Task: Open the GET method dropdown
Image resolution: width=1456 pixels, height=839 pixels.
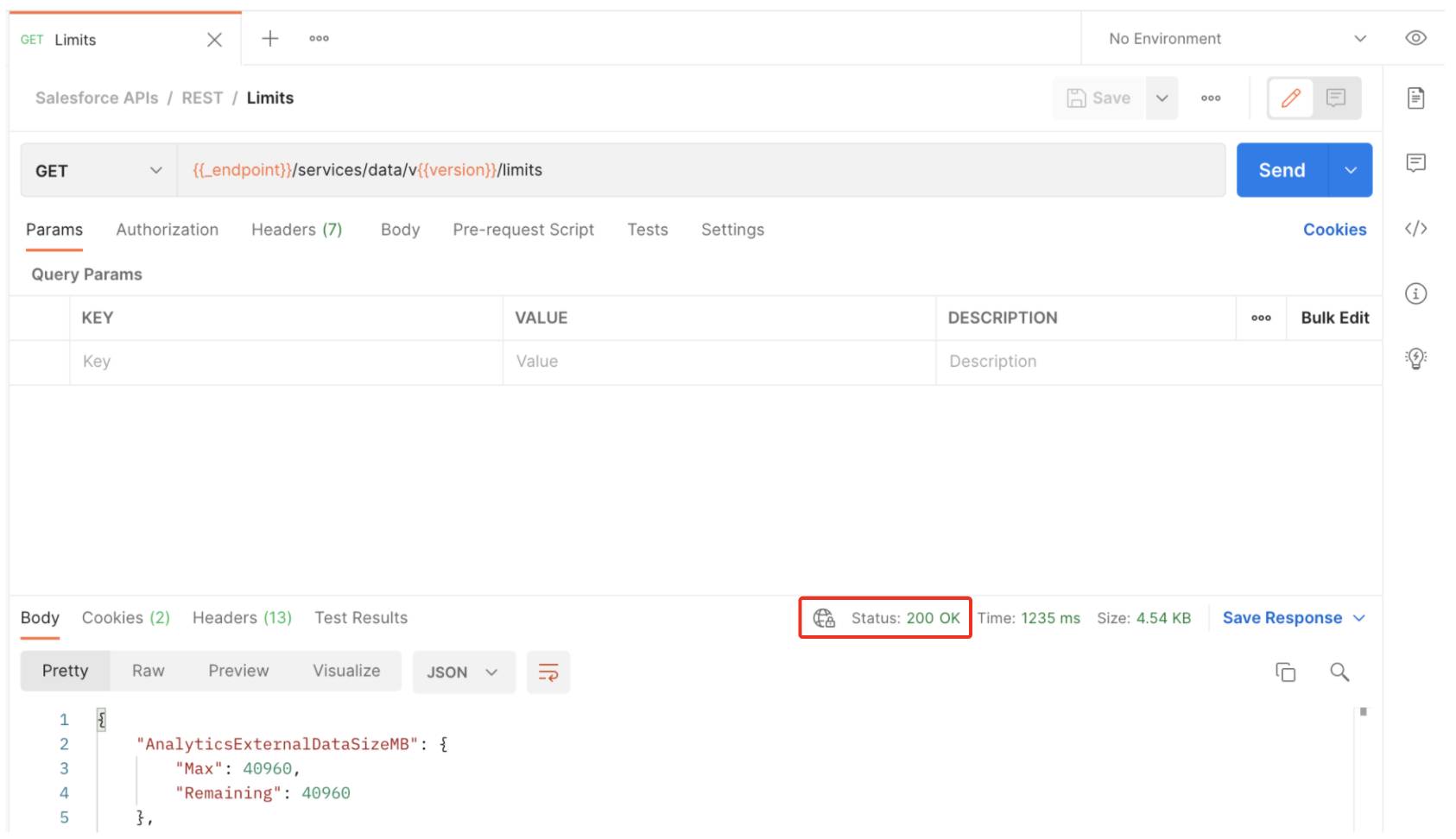Action: [98, 171]
